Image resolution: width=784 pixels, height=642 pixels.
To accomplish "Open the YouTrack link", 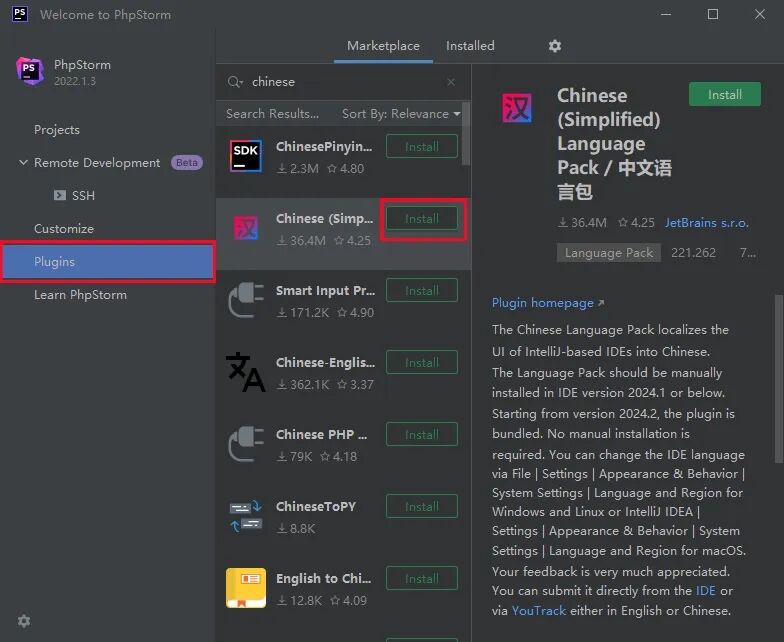I will pos(538,610).
